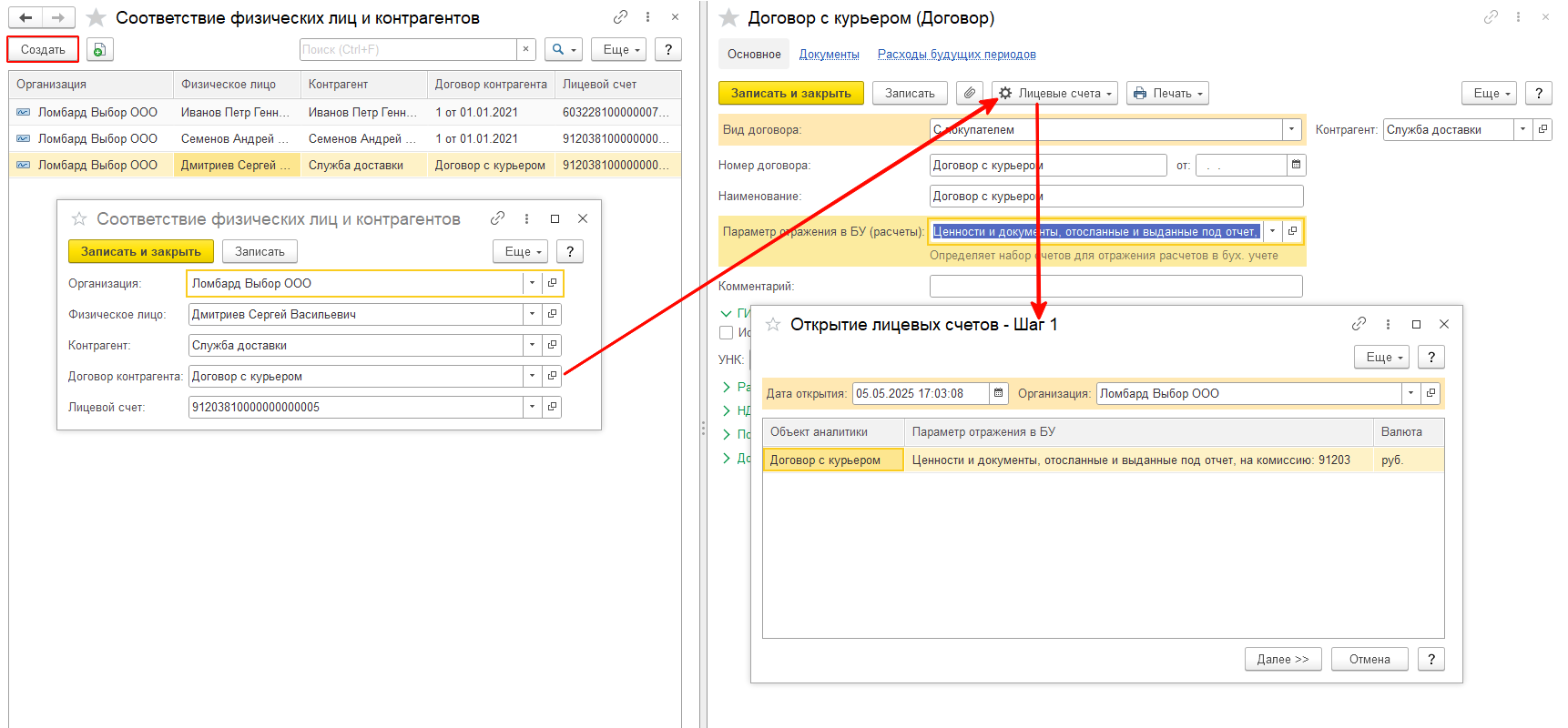Click into the Поиск search field
The image size is (1568, 728).
pos(408,49)
